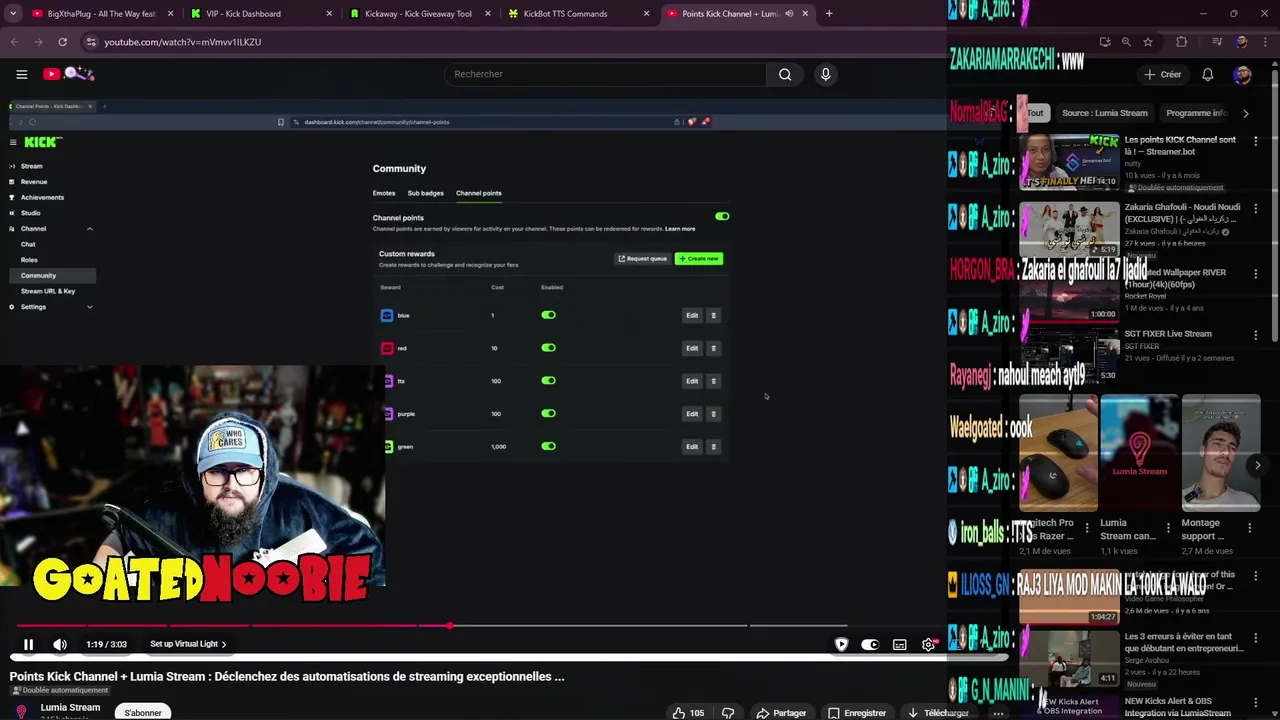Toggle the Channel points master switch
The width and height of the screenshot is (1280, 720).
722,216
